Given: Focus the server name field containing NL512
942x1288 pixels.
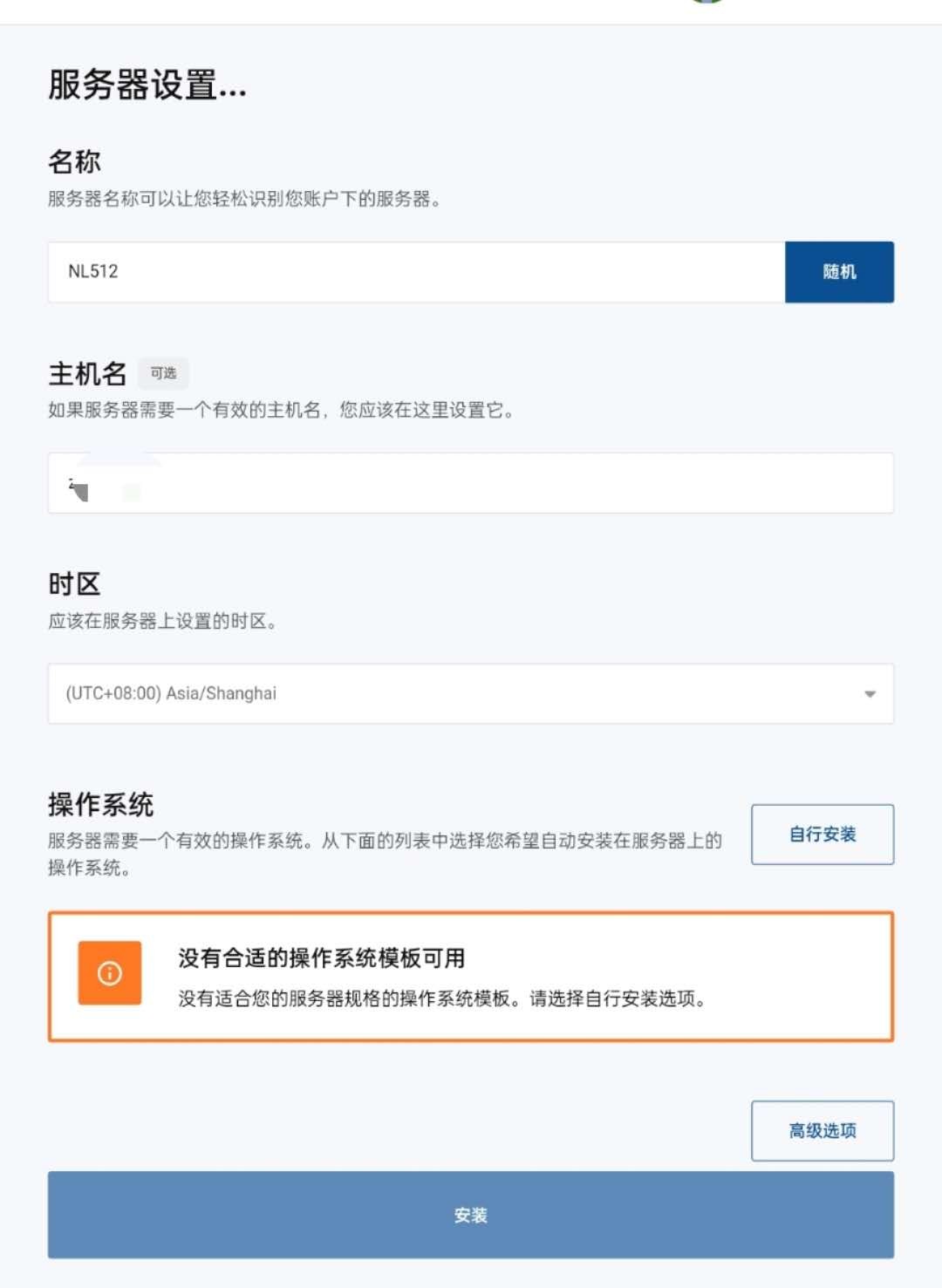Looking at the screenshot, I should (417, 272).
